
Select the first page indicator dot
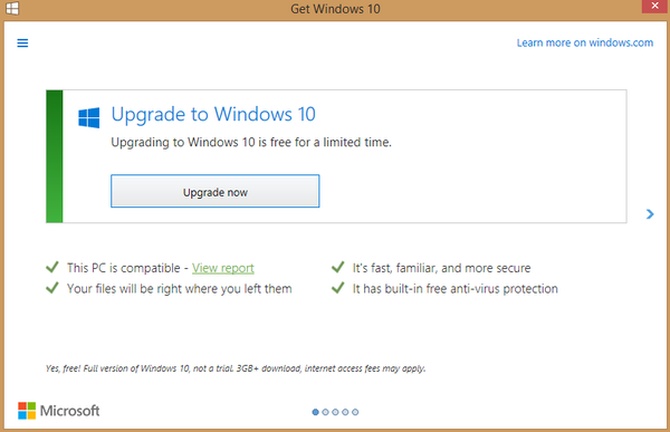coord(316,411)
